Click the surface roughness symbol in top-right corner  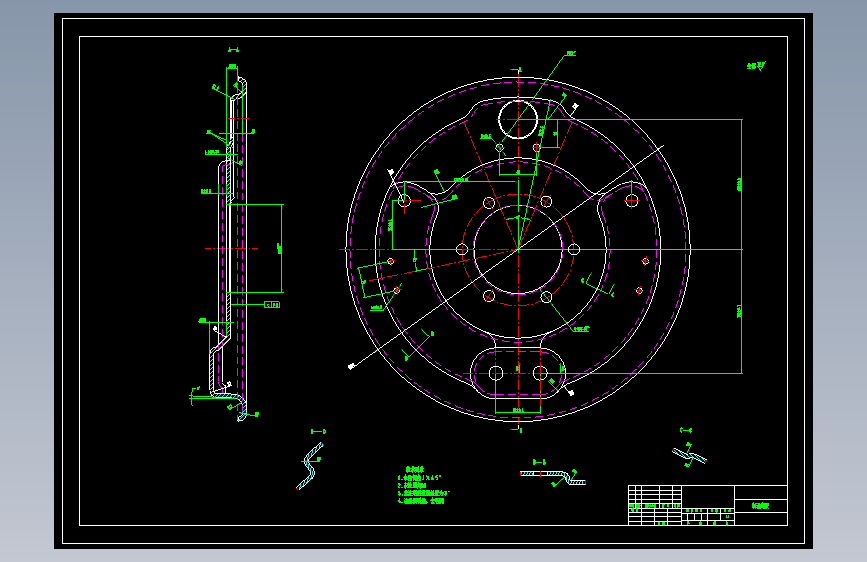click(756, 66)
